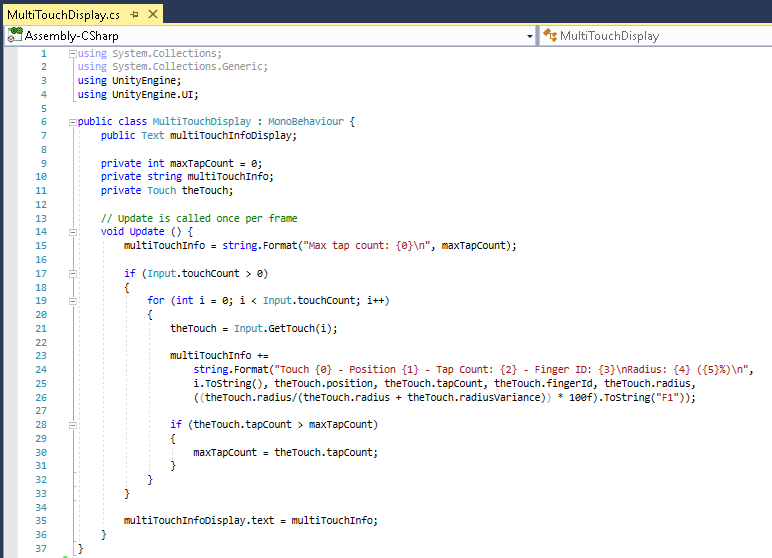Collapse the Update method region
The width and height of the screenshot is (772, 558).
click(x=72, y=231)
